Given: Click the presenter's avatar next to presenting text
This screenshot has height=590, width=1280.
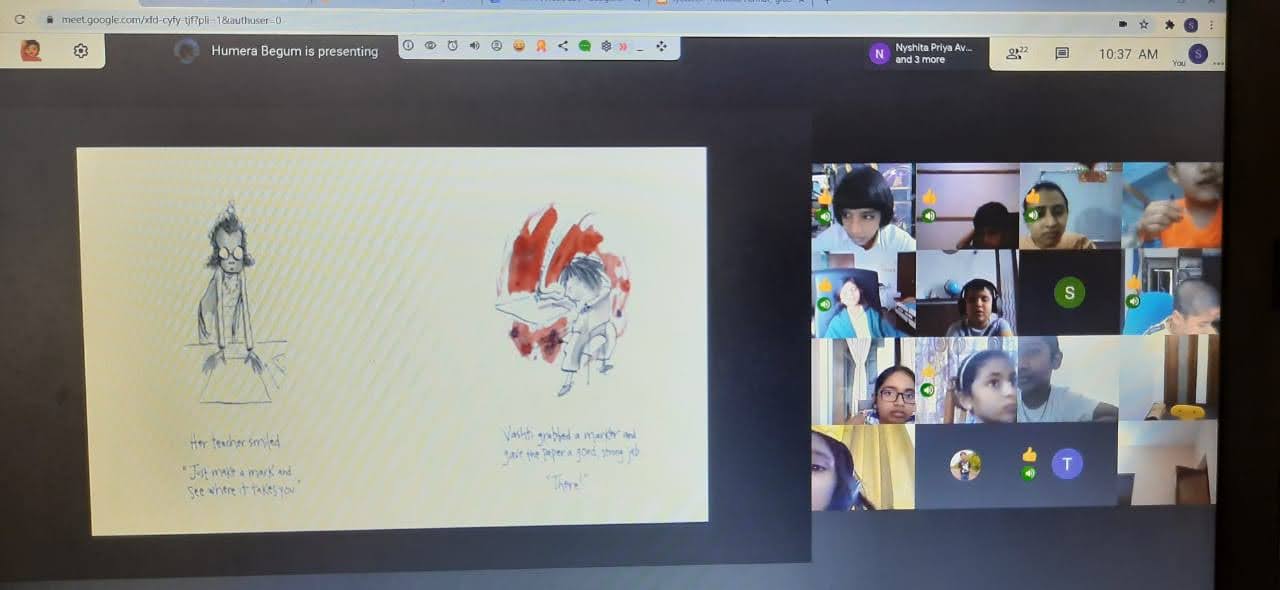Looking at the screenshot, I should [x=187, y=51].
